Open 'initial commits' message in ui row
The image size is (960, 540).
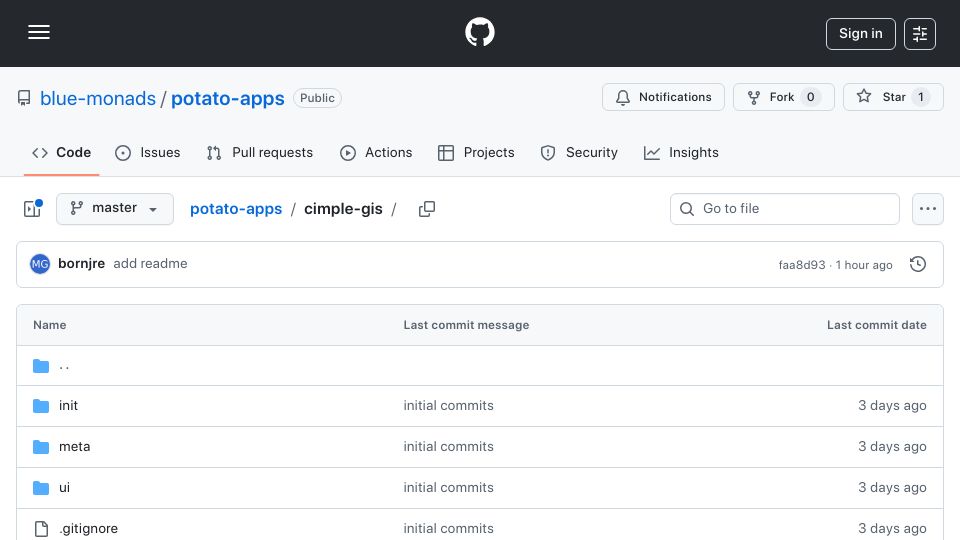coord(448,488)
